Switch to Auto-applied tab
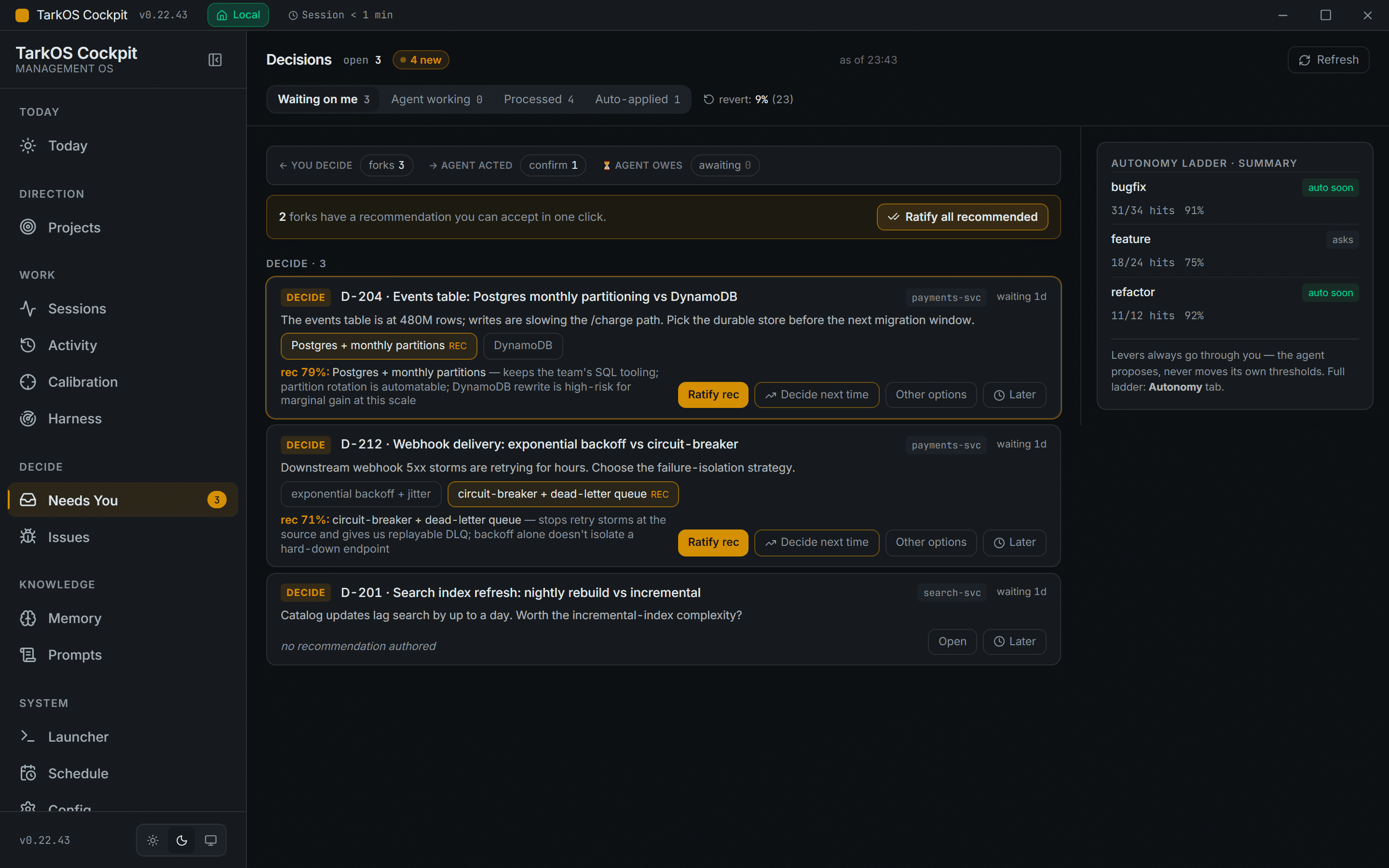The height and width of the screenshot is (868, 1389). 637,99
